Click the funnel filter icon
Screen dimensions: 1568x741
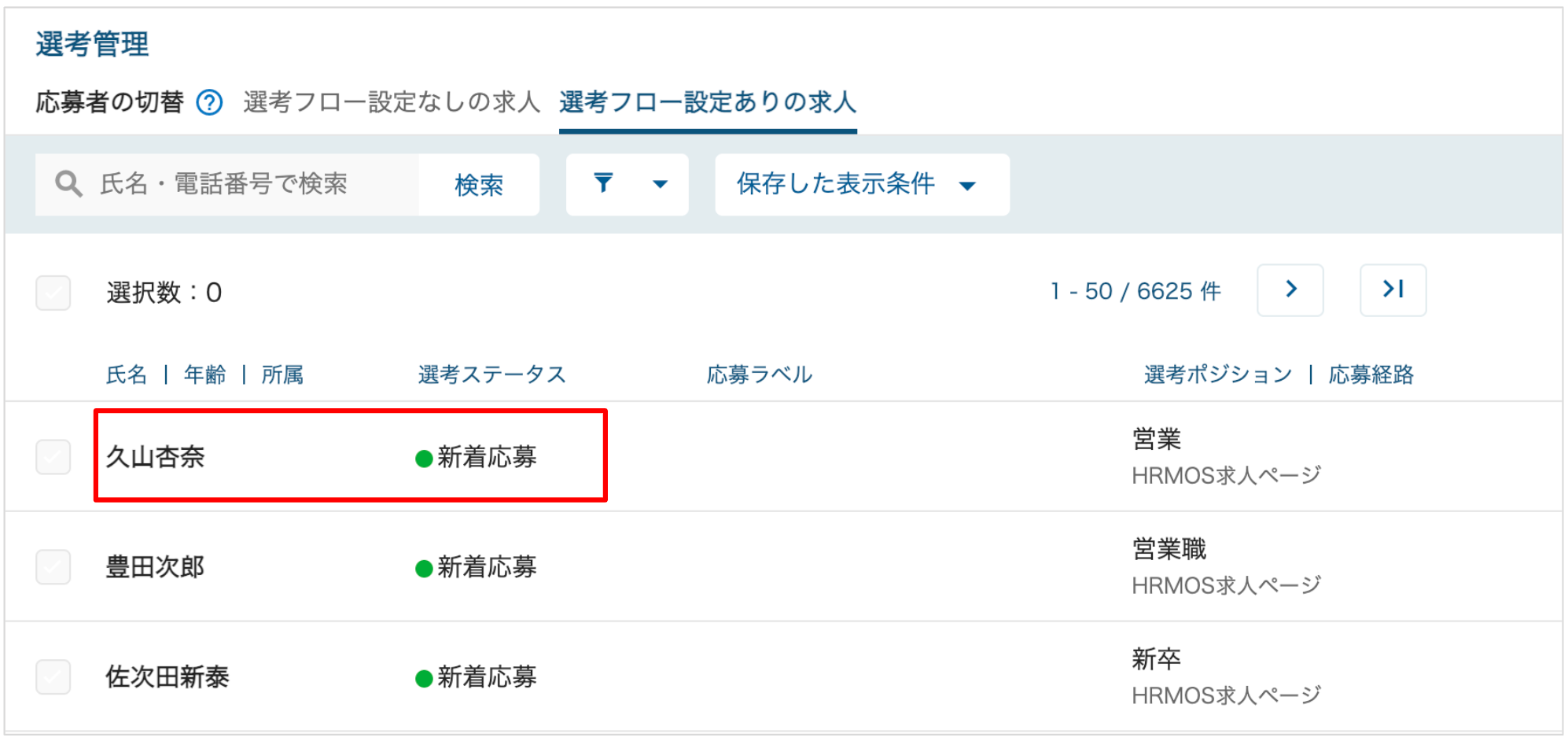(603, 183)
